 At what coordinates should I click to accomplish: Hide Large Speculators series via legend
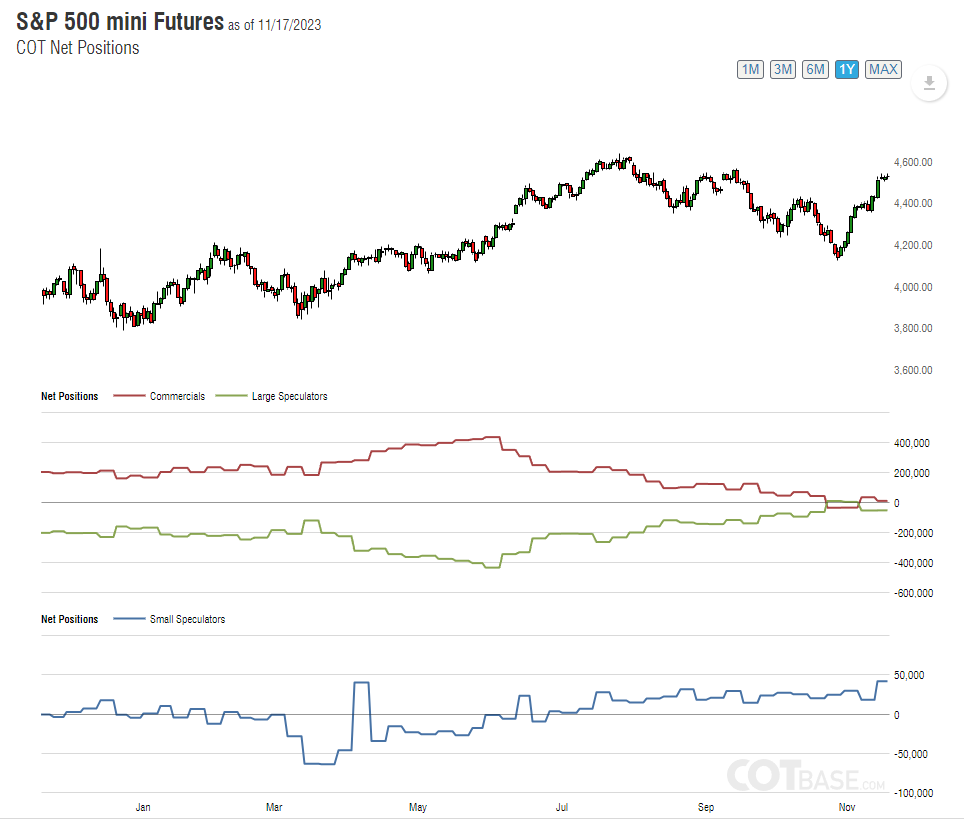pos(288,396)
